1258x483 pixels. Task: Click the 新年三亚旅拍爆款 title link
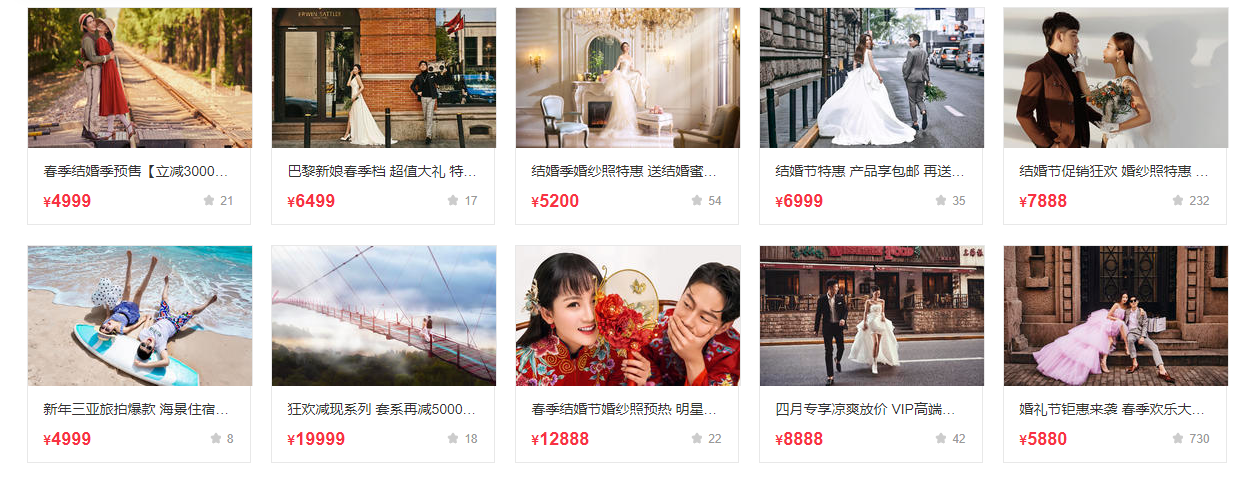pos(136,410)
